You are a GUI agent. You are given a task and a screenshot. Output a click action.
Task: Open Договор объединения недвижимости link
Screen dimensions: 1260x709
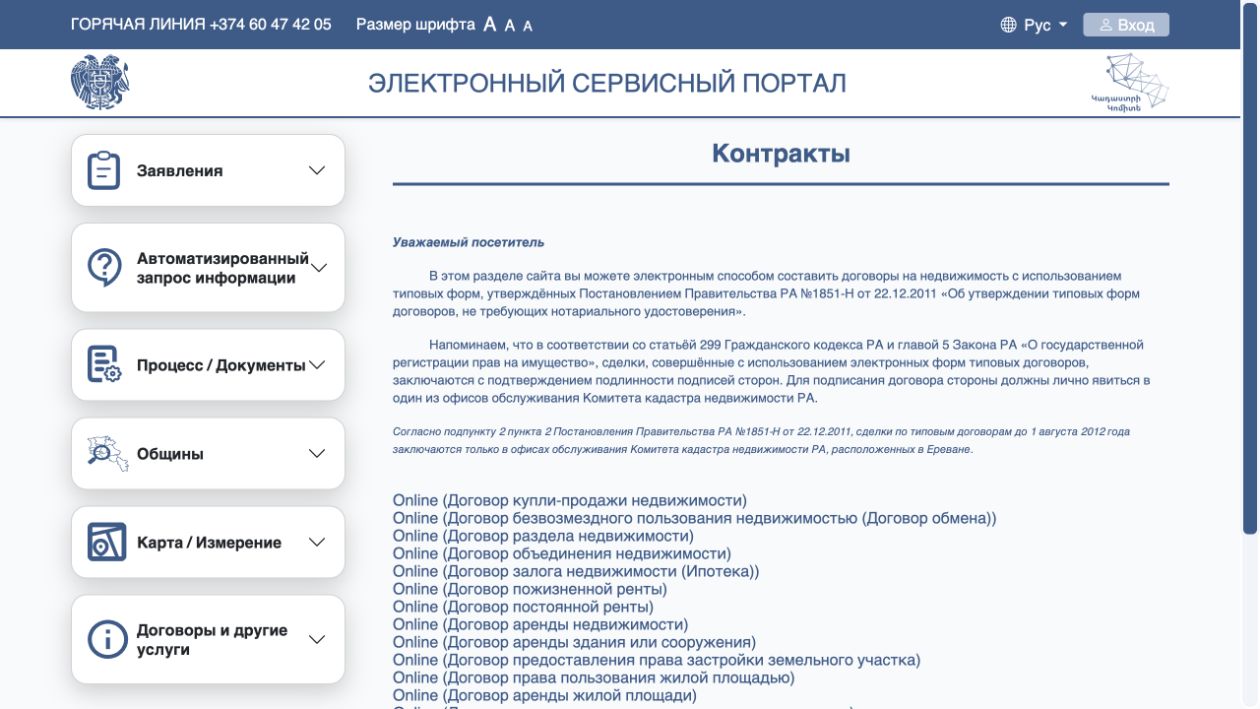(561, 553)
